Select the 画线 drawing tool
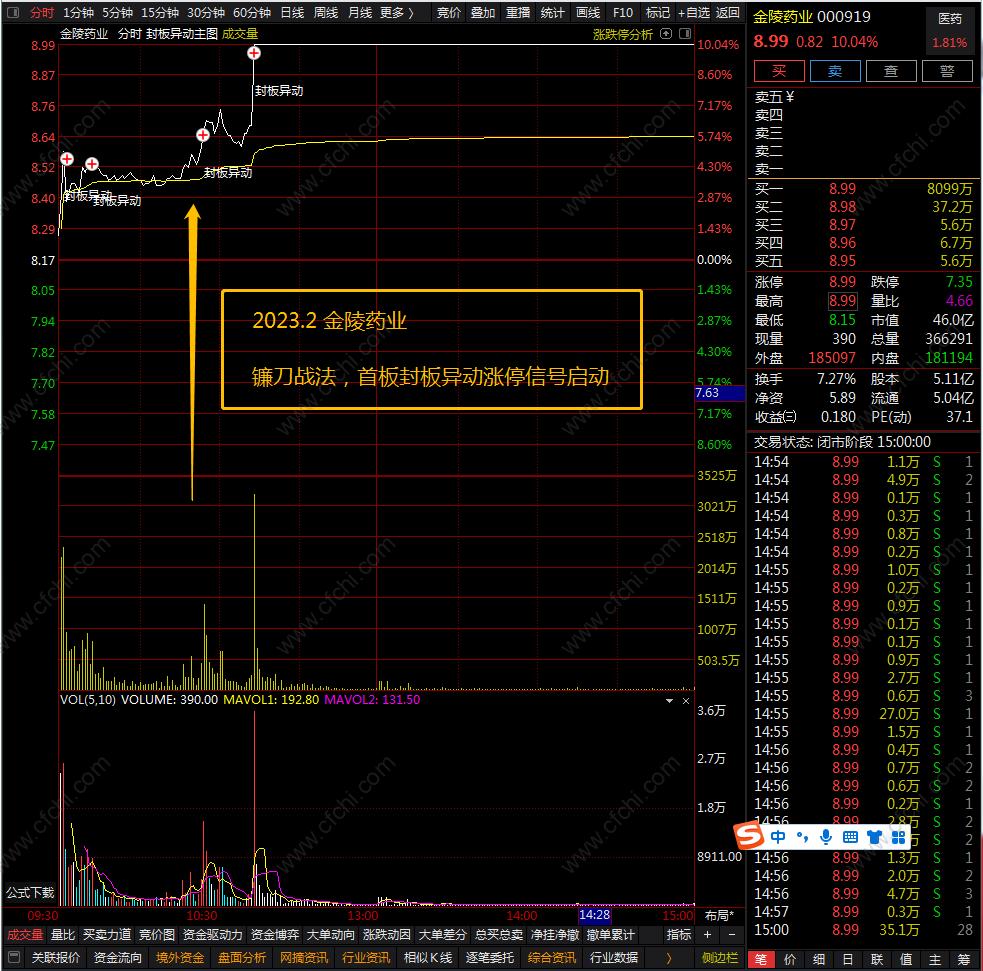The width and height of the screenshot is (983, 971). point(587,13)
